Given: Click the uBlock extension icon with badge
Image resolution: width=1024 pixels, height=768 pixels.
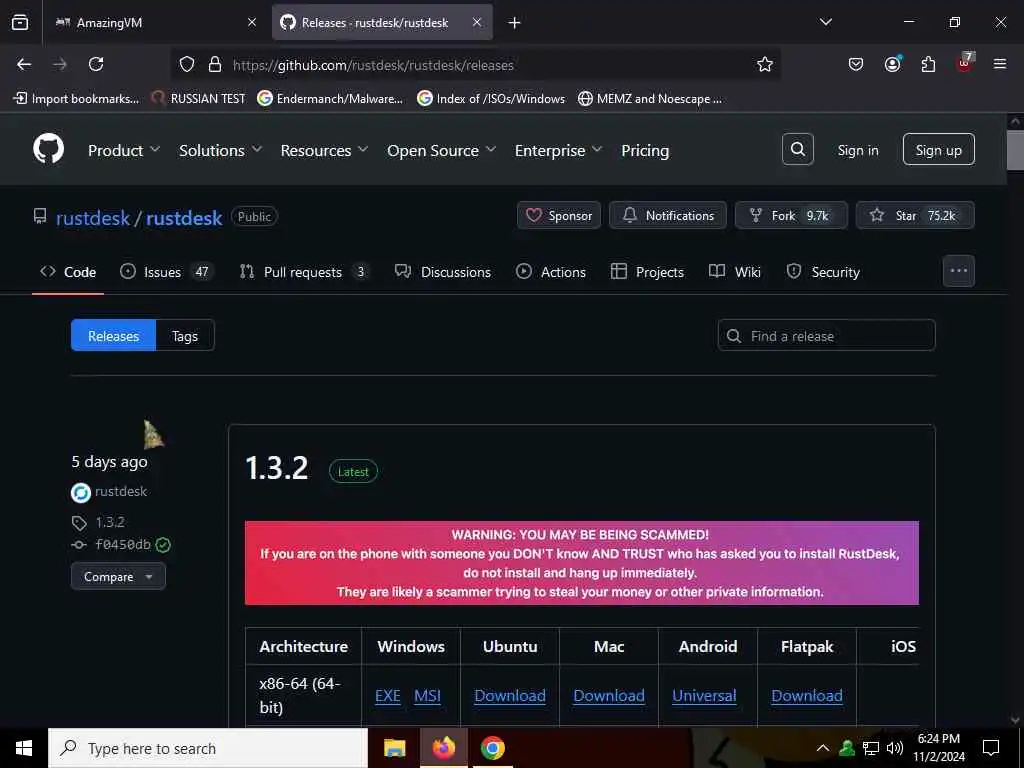Looking at the screenshot, I should [965, 63].
